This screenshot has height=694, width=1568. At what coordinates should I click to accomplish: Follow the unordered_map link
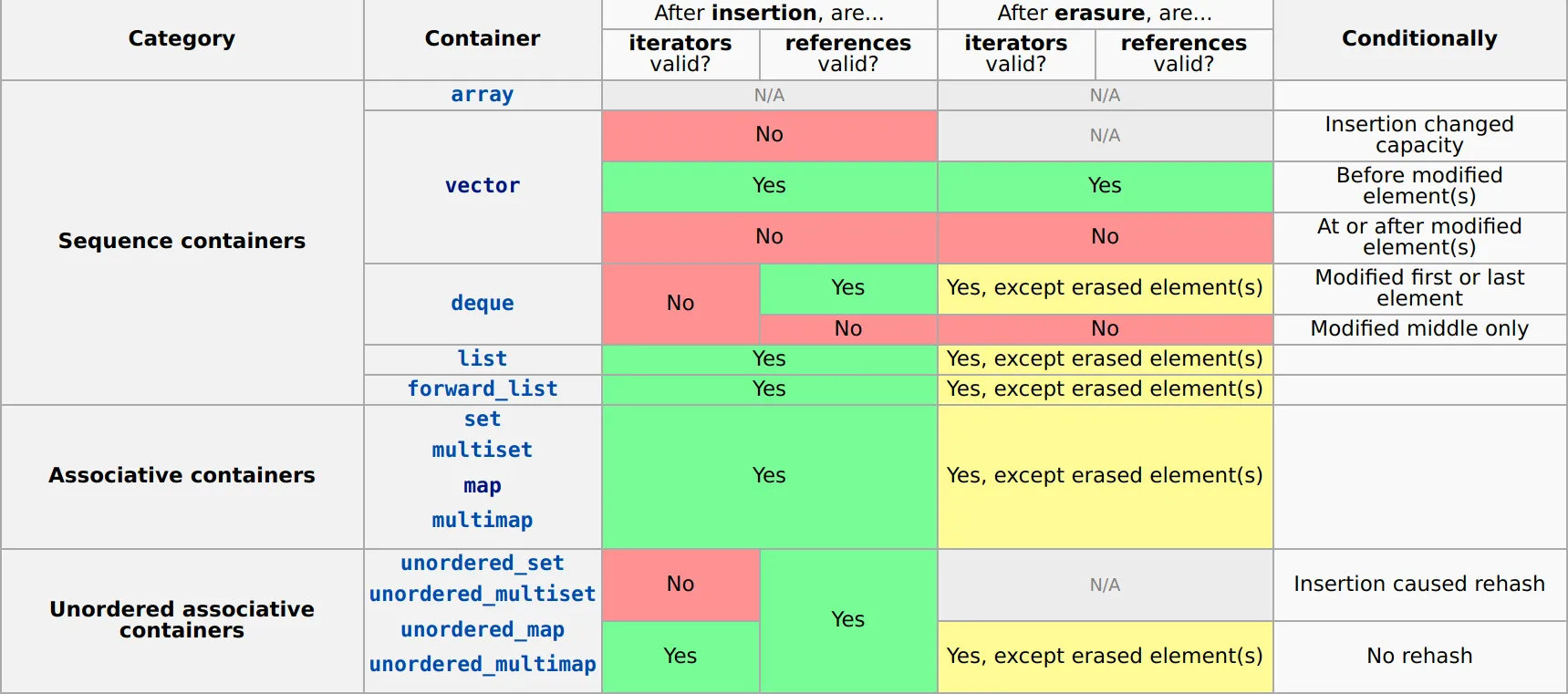(482, 630)
